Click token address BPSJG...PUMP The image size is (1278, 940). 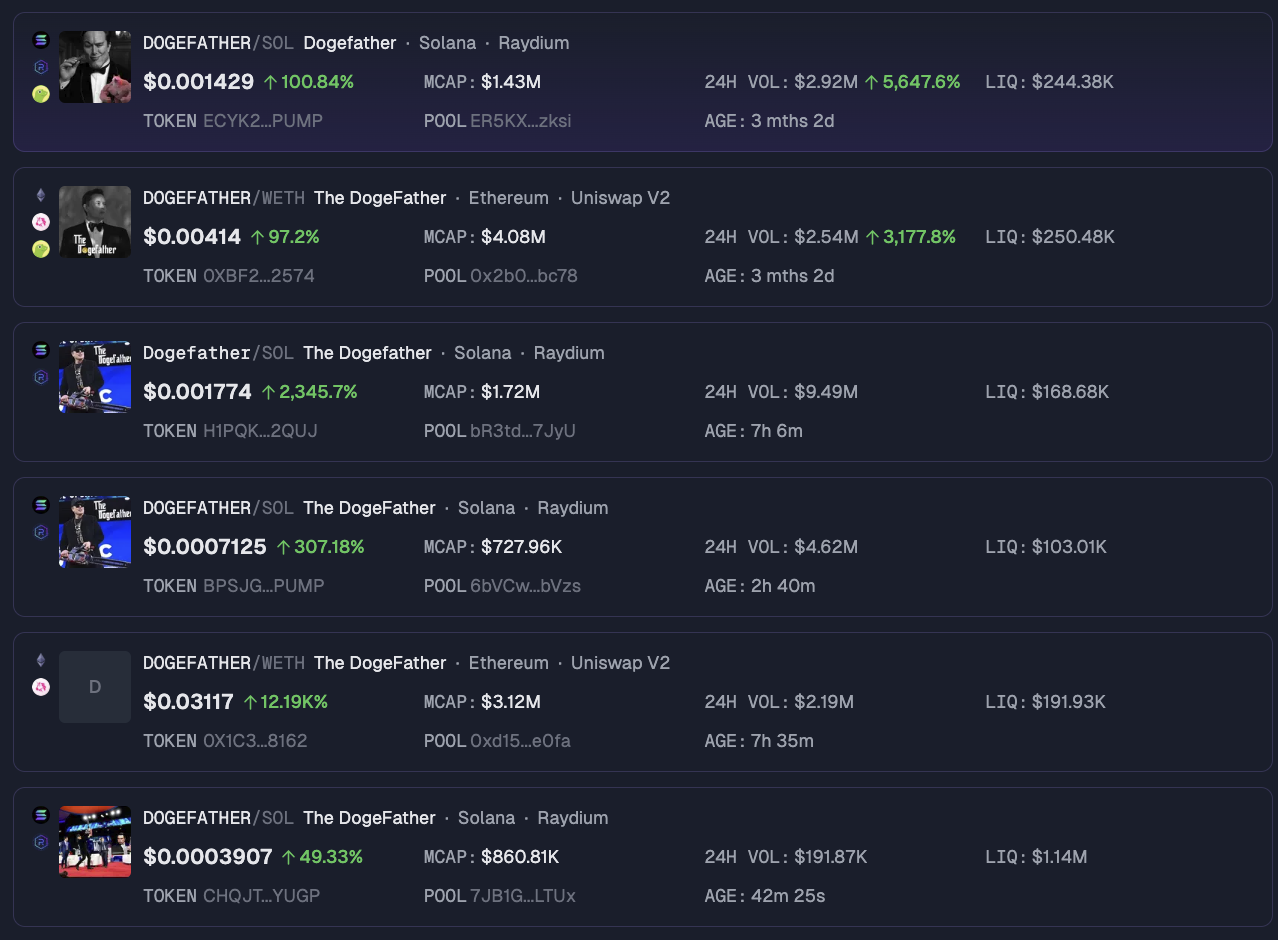pos(264,586)
